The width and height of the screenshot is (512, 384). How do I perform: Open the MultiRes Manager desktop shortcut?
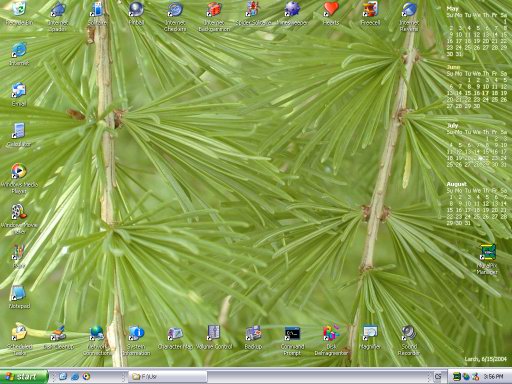tap(487, 259)
